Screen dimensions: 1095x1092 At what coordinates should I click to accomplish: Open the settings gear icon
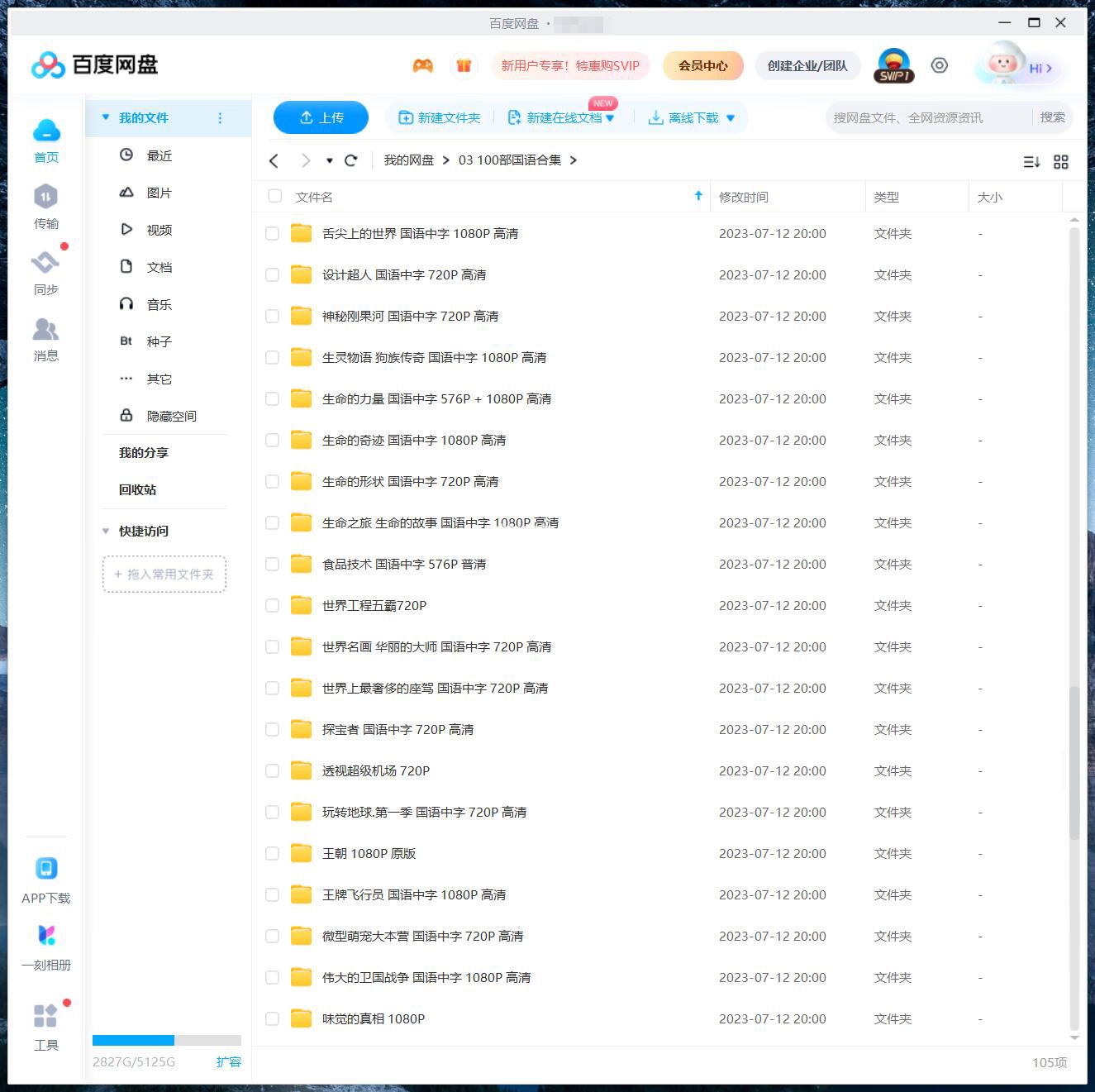(939, 65)
